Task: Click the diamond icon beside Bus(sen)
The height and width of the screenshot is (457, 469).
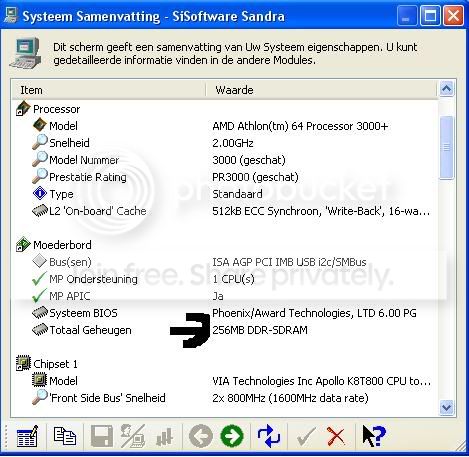Action: pyautogui.click(x=39, y=261)
